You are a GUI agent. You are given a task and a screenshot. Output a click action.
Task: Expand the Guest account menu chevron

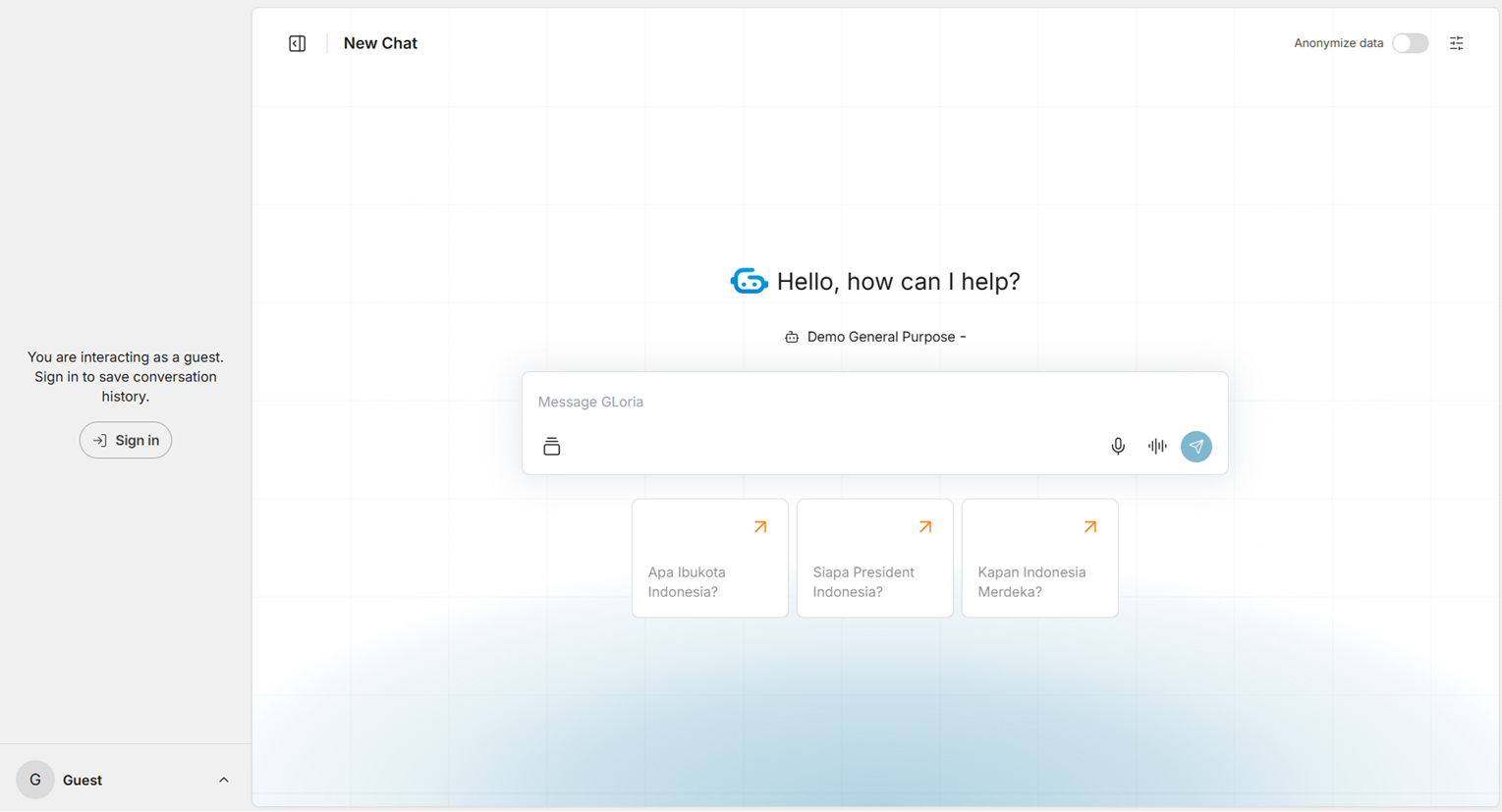223,781
